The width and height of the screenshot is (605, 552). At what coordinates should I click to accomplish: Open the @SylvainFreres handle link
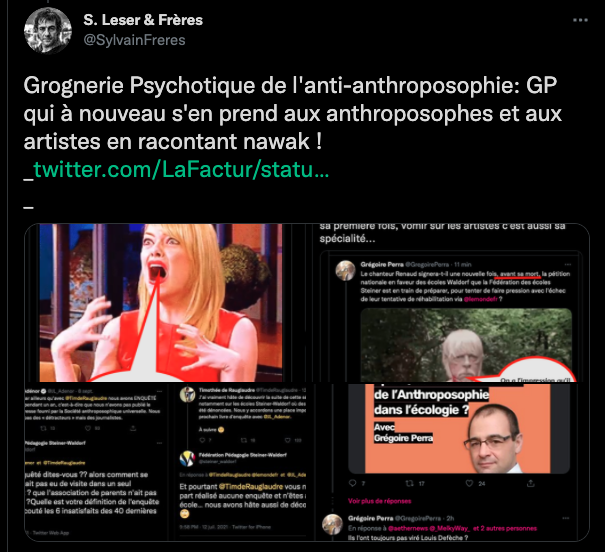[134, 40]
